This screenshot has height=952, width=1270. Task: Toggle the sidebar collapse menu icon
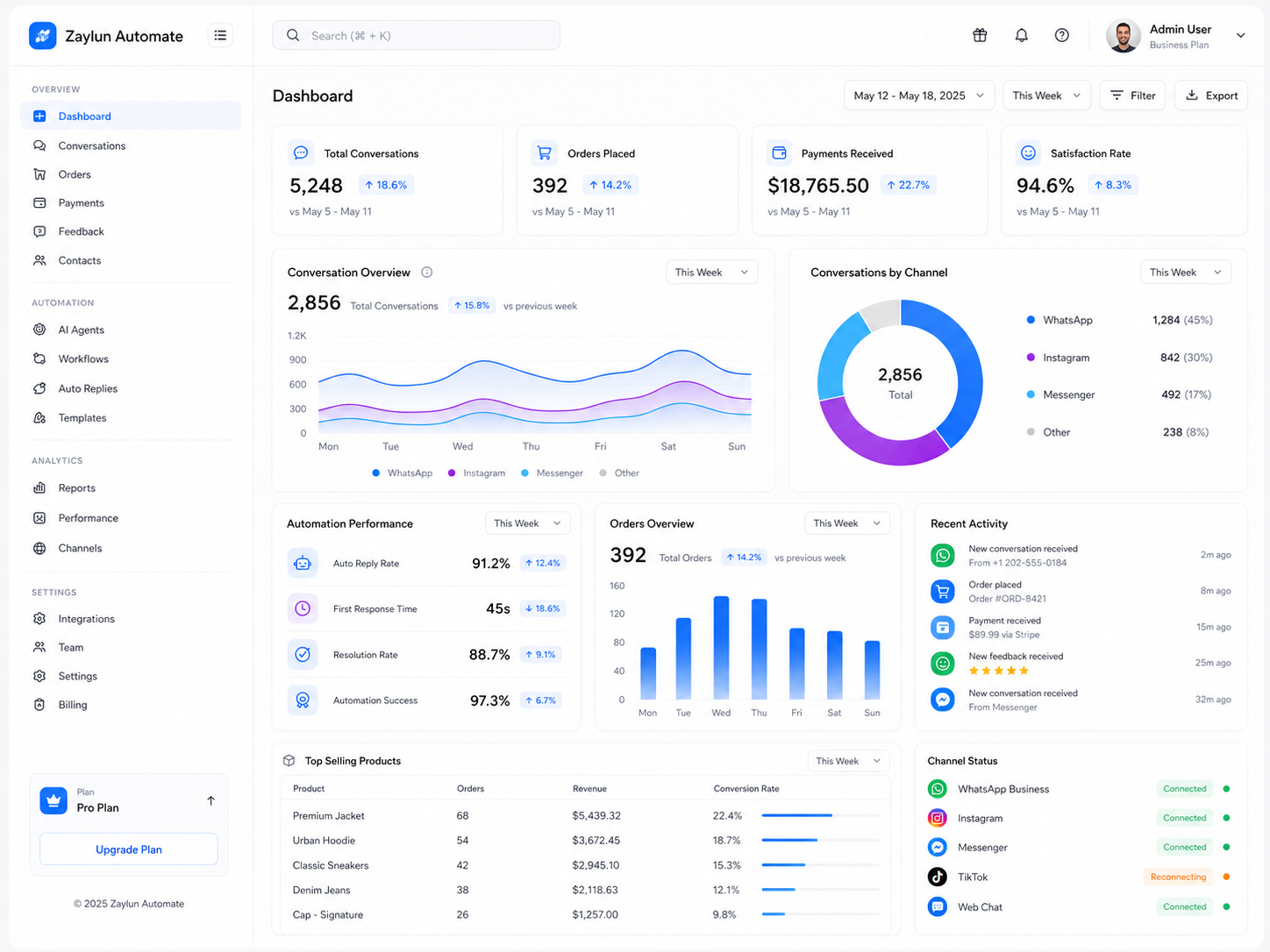(220, 35)
